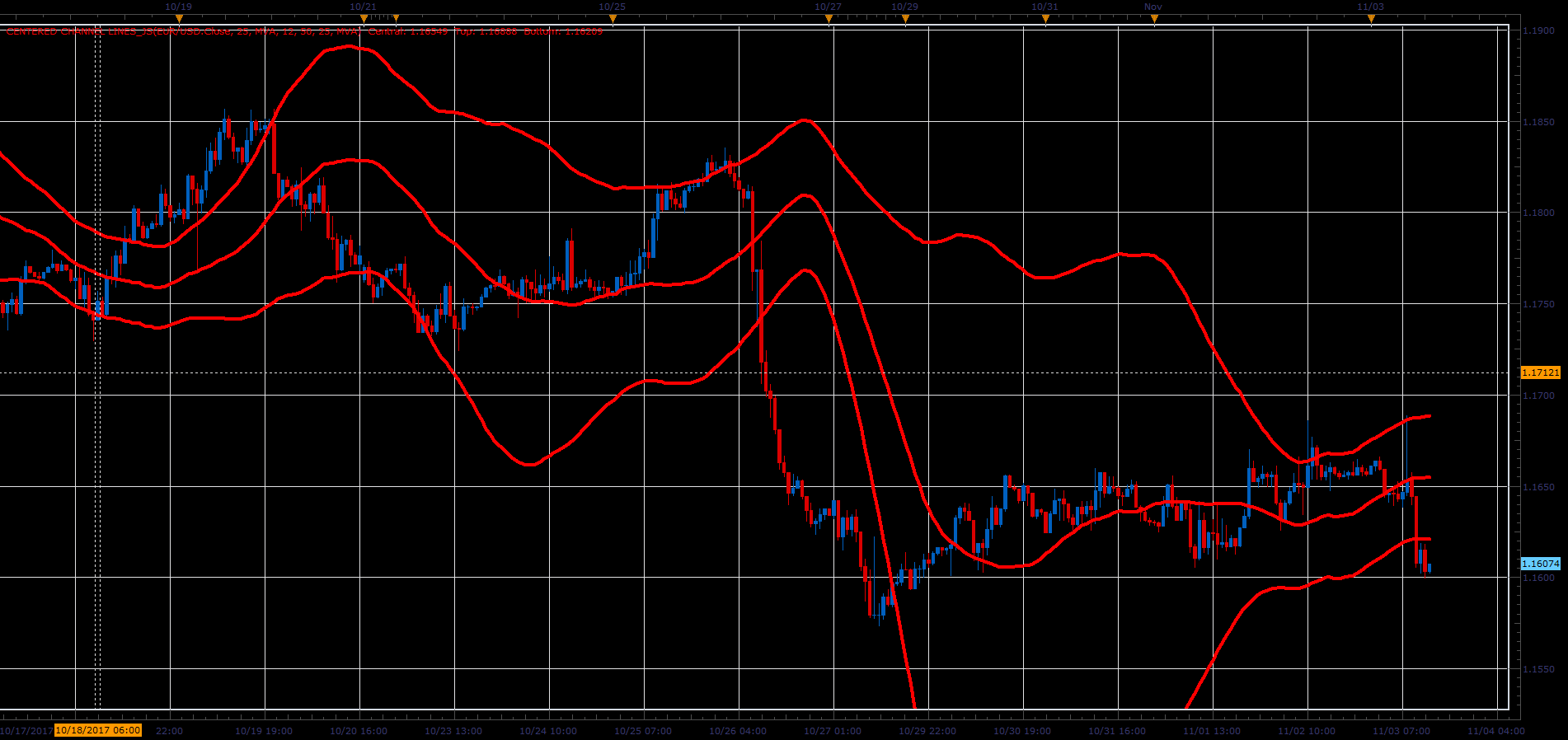Click the 10/24 10:00 time axis label

(548, 731)
